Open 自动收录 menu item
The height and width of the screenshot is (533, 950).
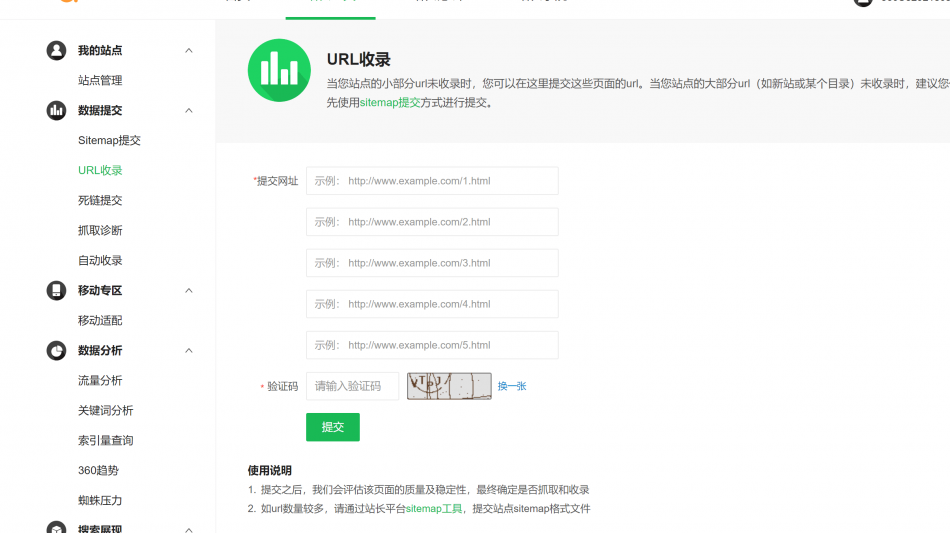point(100,260)
